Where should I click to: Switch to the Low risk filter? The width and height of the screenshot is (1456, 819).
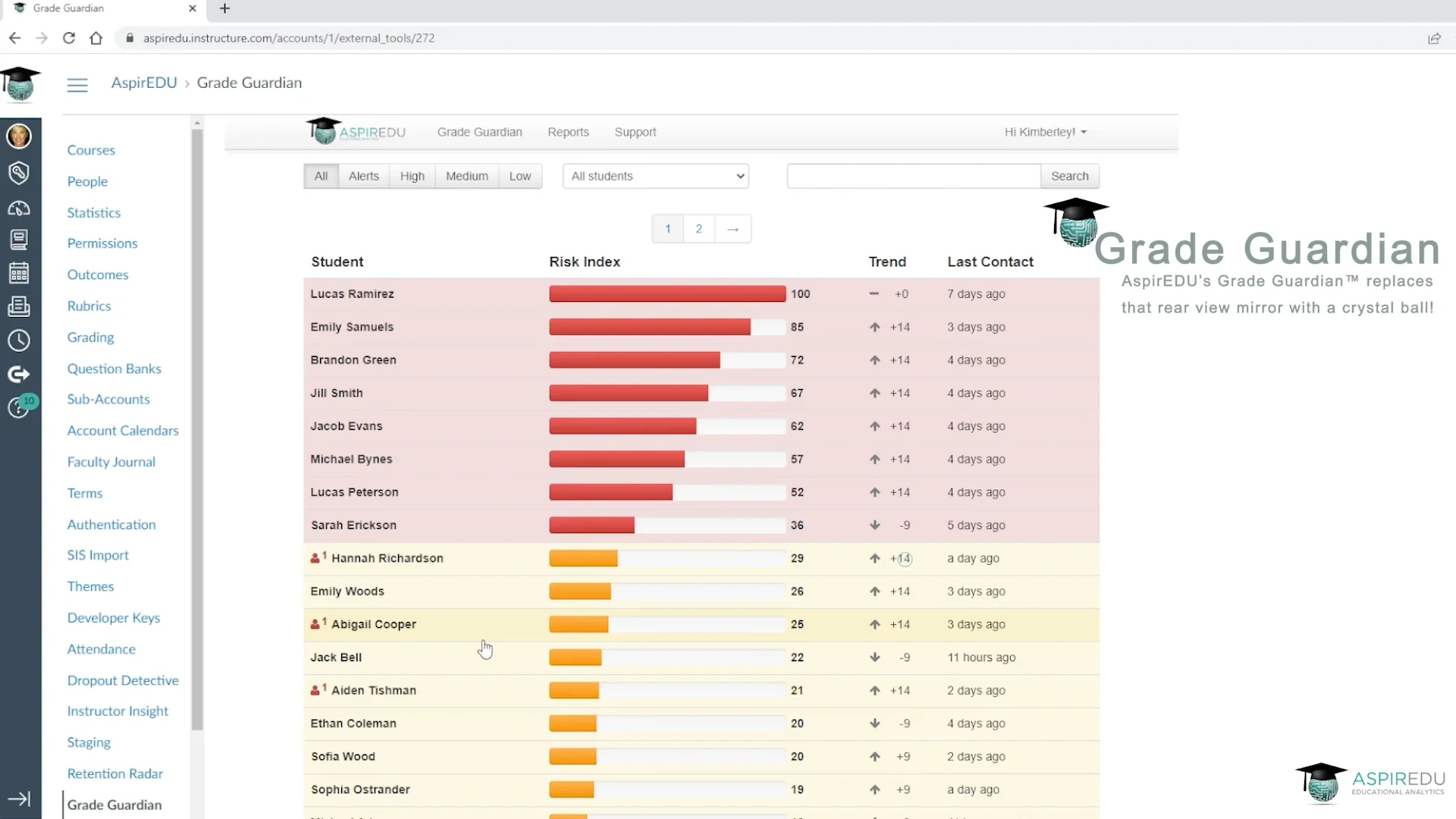click(x=520, y=176)
